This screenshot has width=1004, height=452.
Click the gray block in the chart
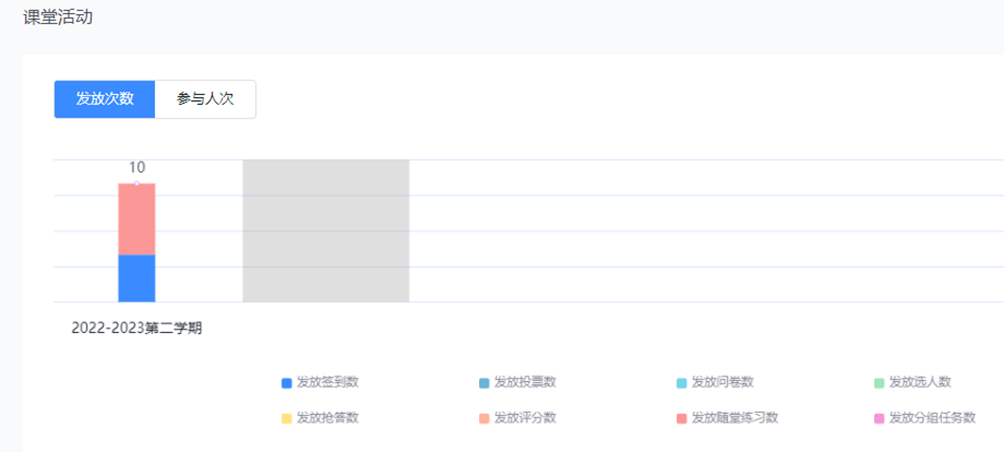click(326, 230)
